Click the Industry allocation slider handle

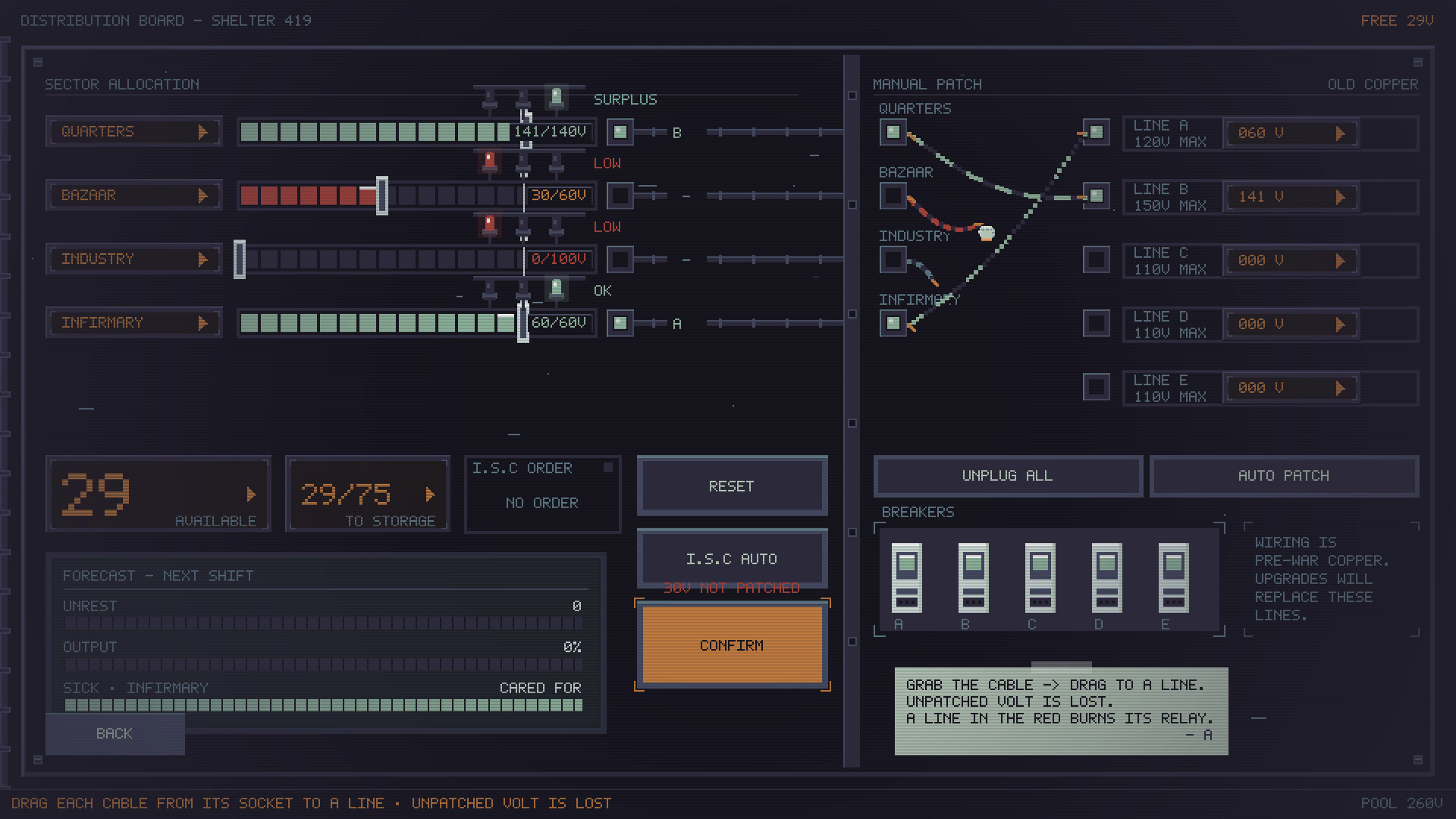coord(240,259)
